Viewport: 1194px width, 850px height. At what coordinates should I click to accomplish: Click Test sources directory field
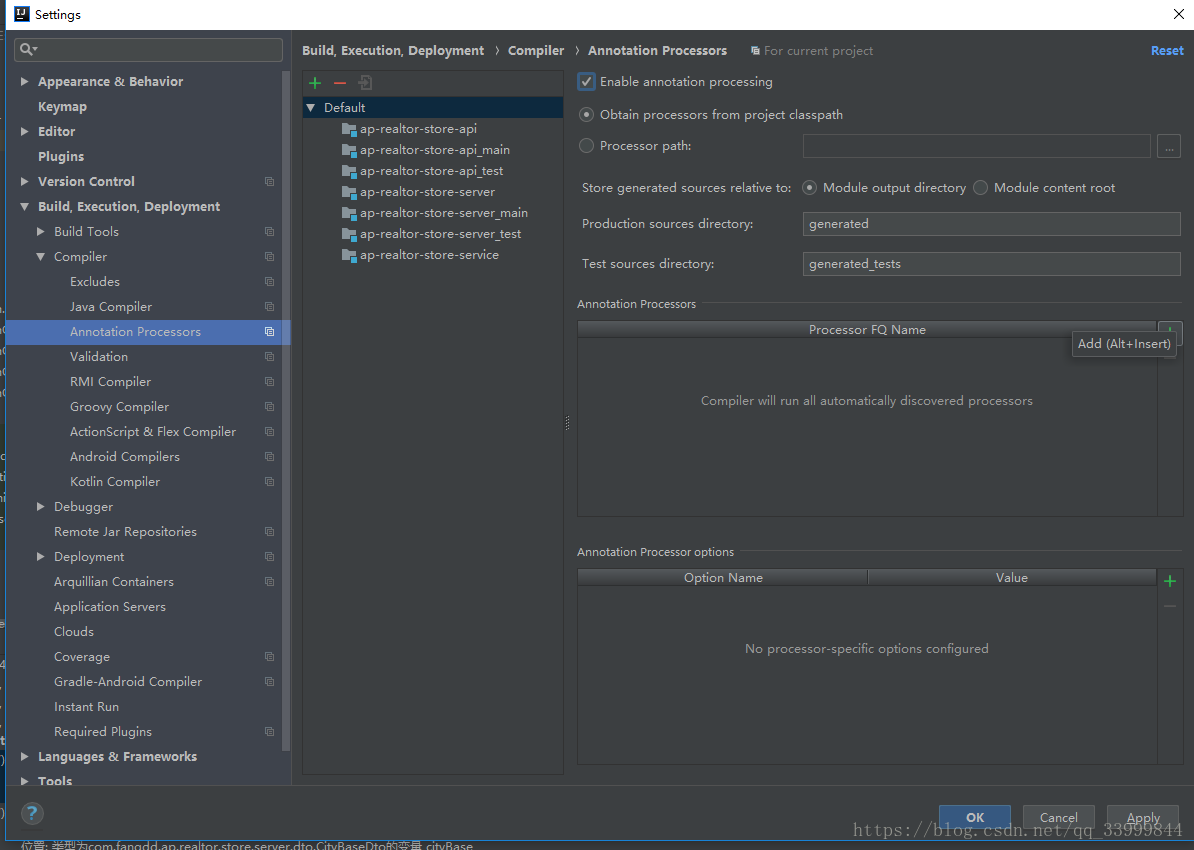pos(991,264)
